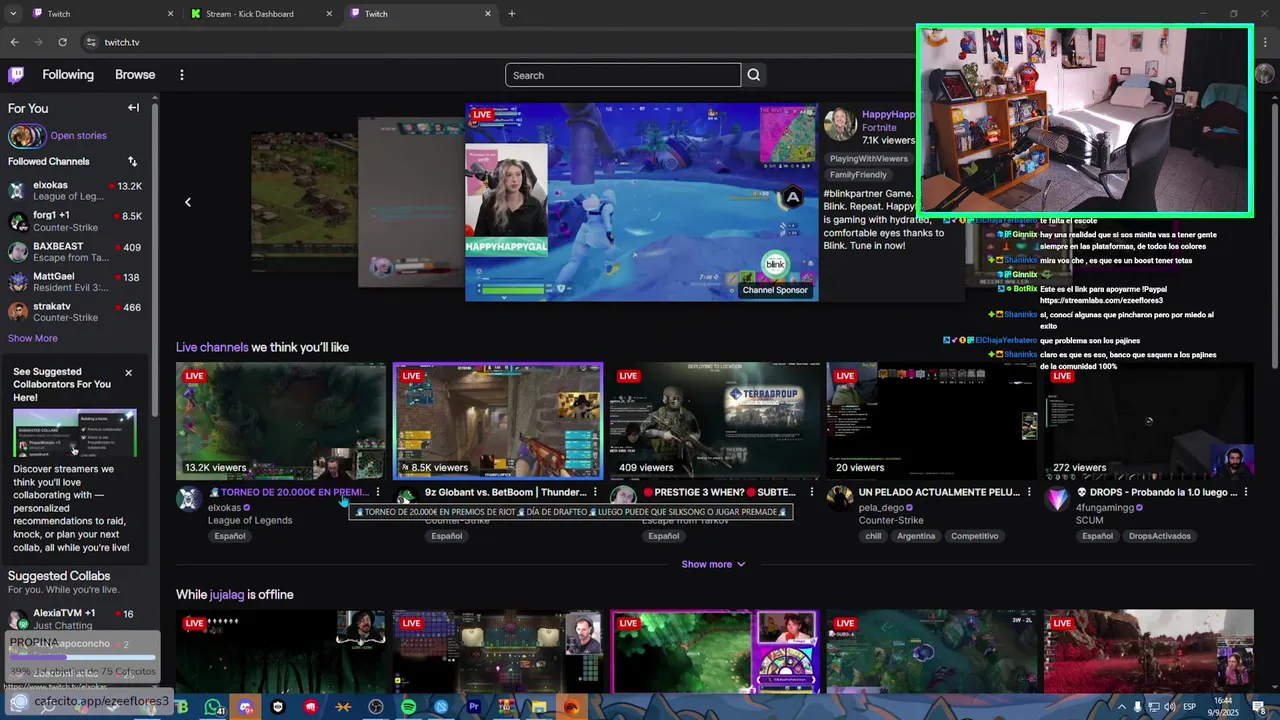Select the FamilyFriendly tag

(858, 175)
